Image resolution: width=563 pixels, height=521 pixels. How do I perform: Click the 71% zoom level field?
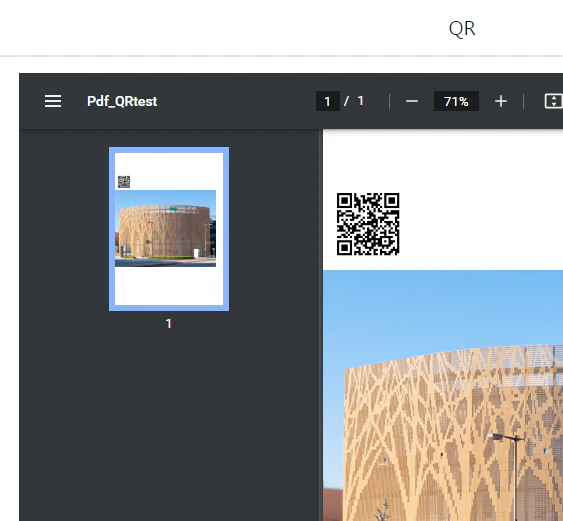coord(456,101)
